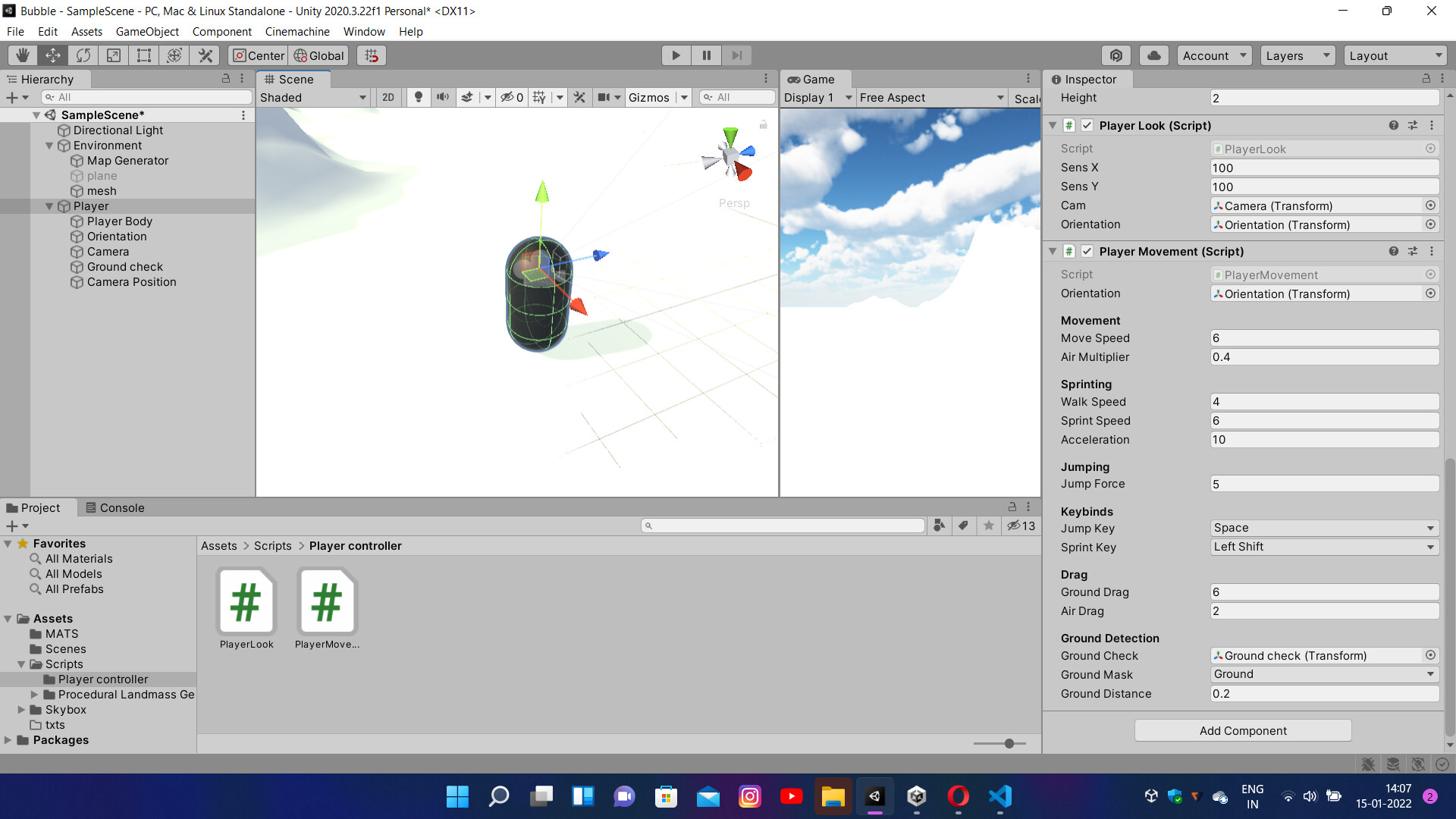This screenshot has height=819, width=1456.
Task: Open the Ground Mask dropdown
Action: coord(1323,674)
